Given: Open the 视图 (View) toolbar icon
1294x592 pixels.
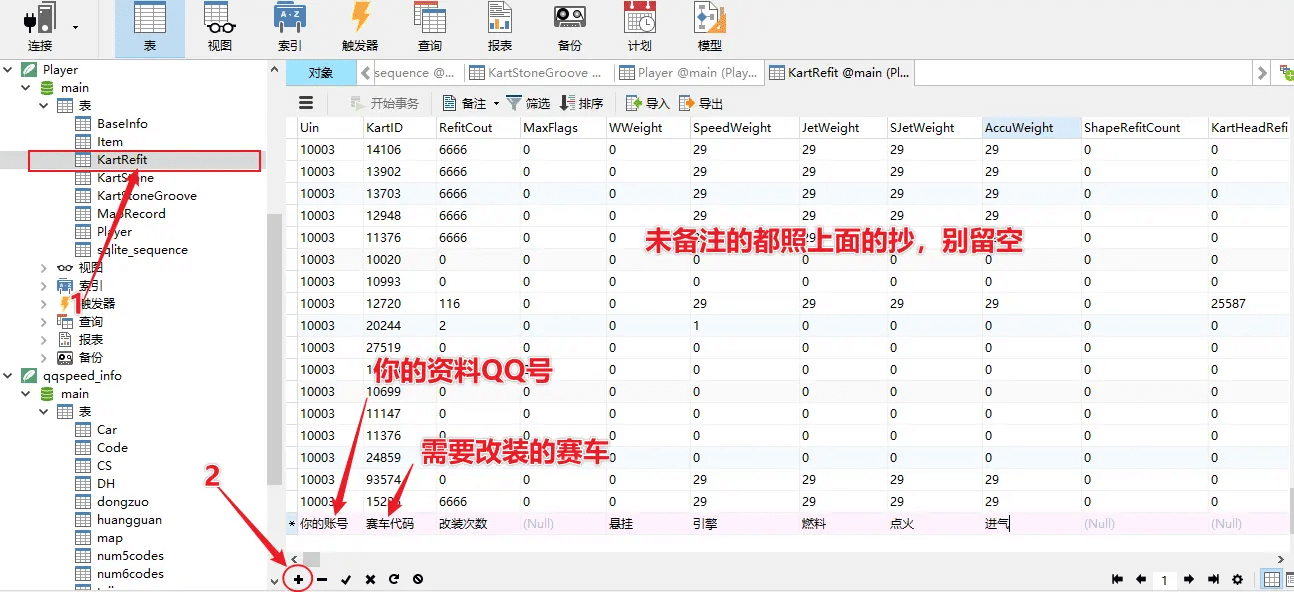Looking at the screenshot, I should 220,27.
